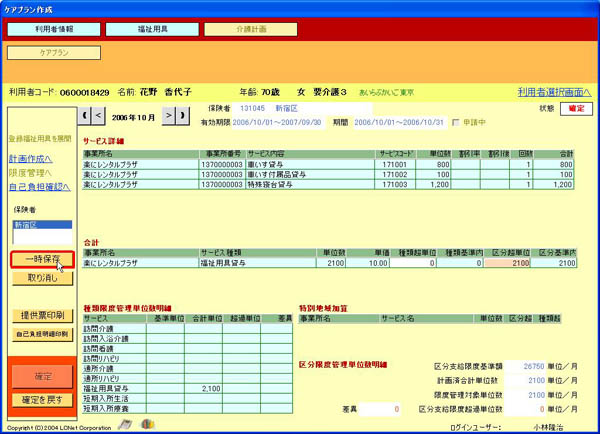Click the 福祉用具貸与 row with 2,100
The height and width of the screenshot is (434, 600).
[188, 388]
